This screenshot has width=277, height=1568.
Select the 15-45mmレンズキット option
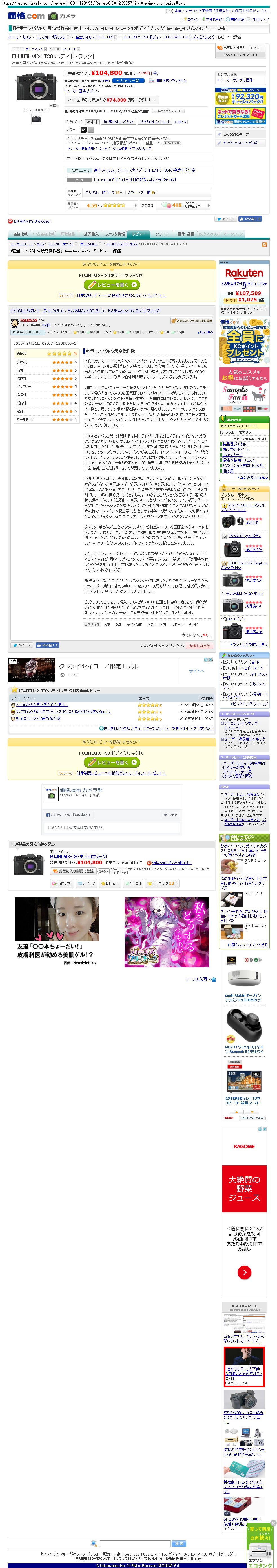point(154,122)
